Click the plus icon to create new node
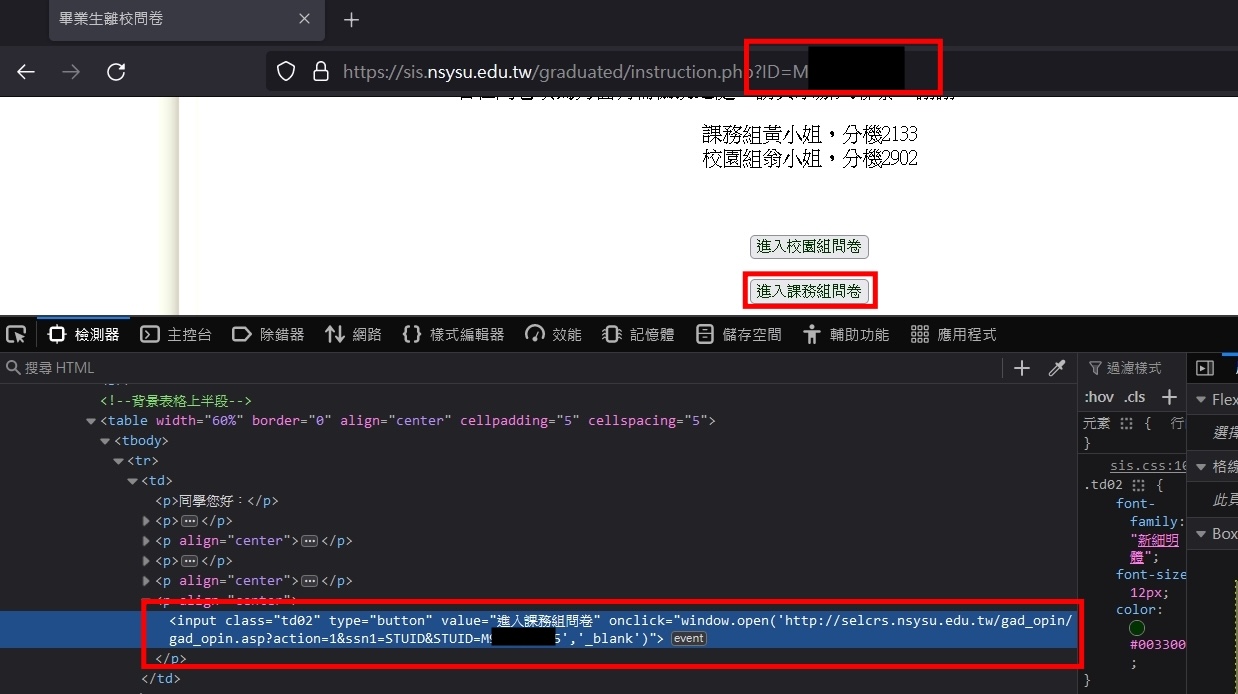Viewport: 1238px width, 694px height. pyautogui.click(x=1021, y=368)
